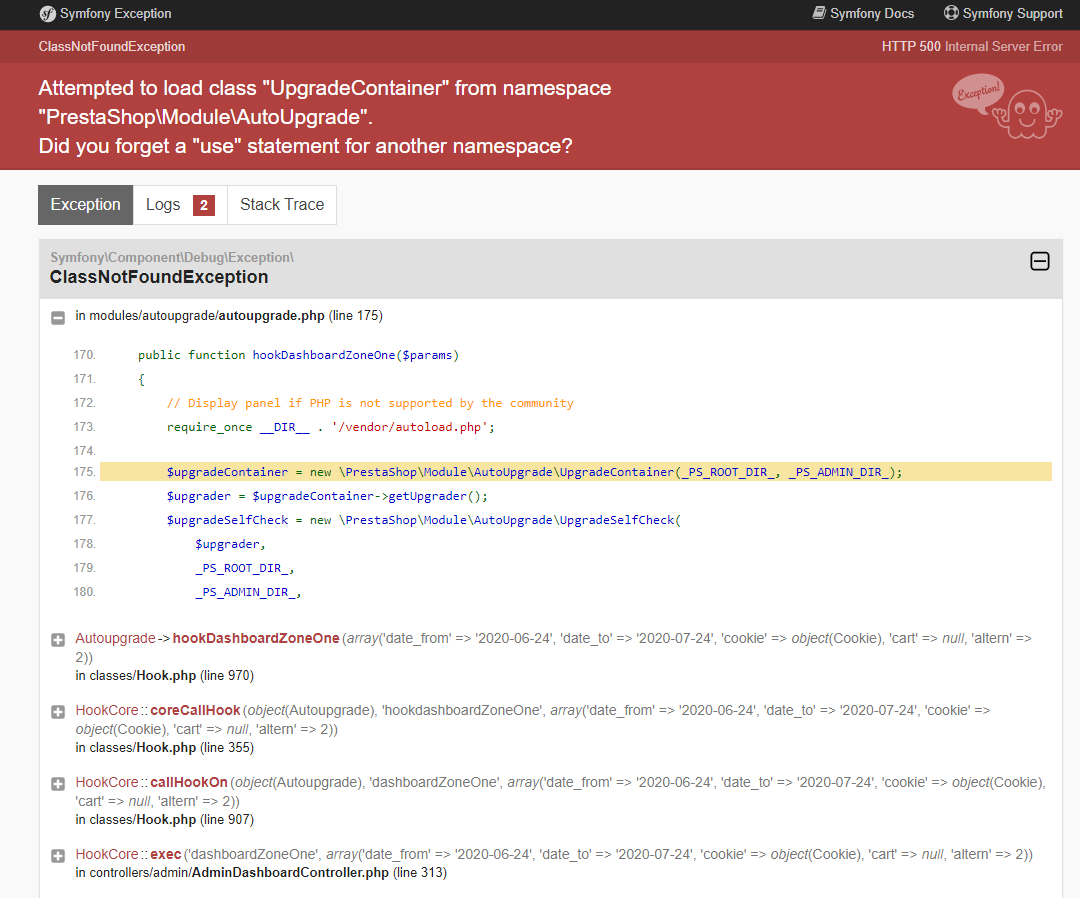Collapse the ClassNotFoundException panel
The height and width of the screenshot is (898, 1080).
(x=1039, y=262)
